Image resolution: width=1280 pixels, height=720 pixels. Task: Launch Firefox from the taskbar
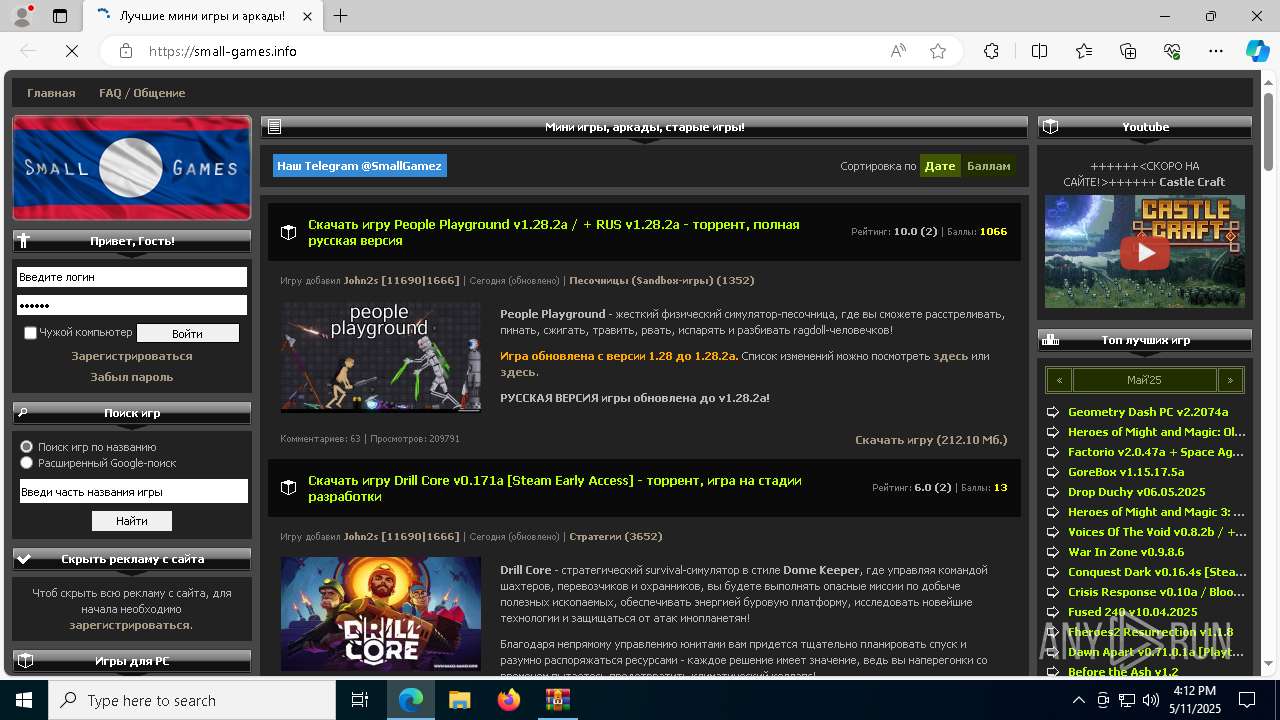click(x=509, y=700)
